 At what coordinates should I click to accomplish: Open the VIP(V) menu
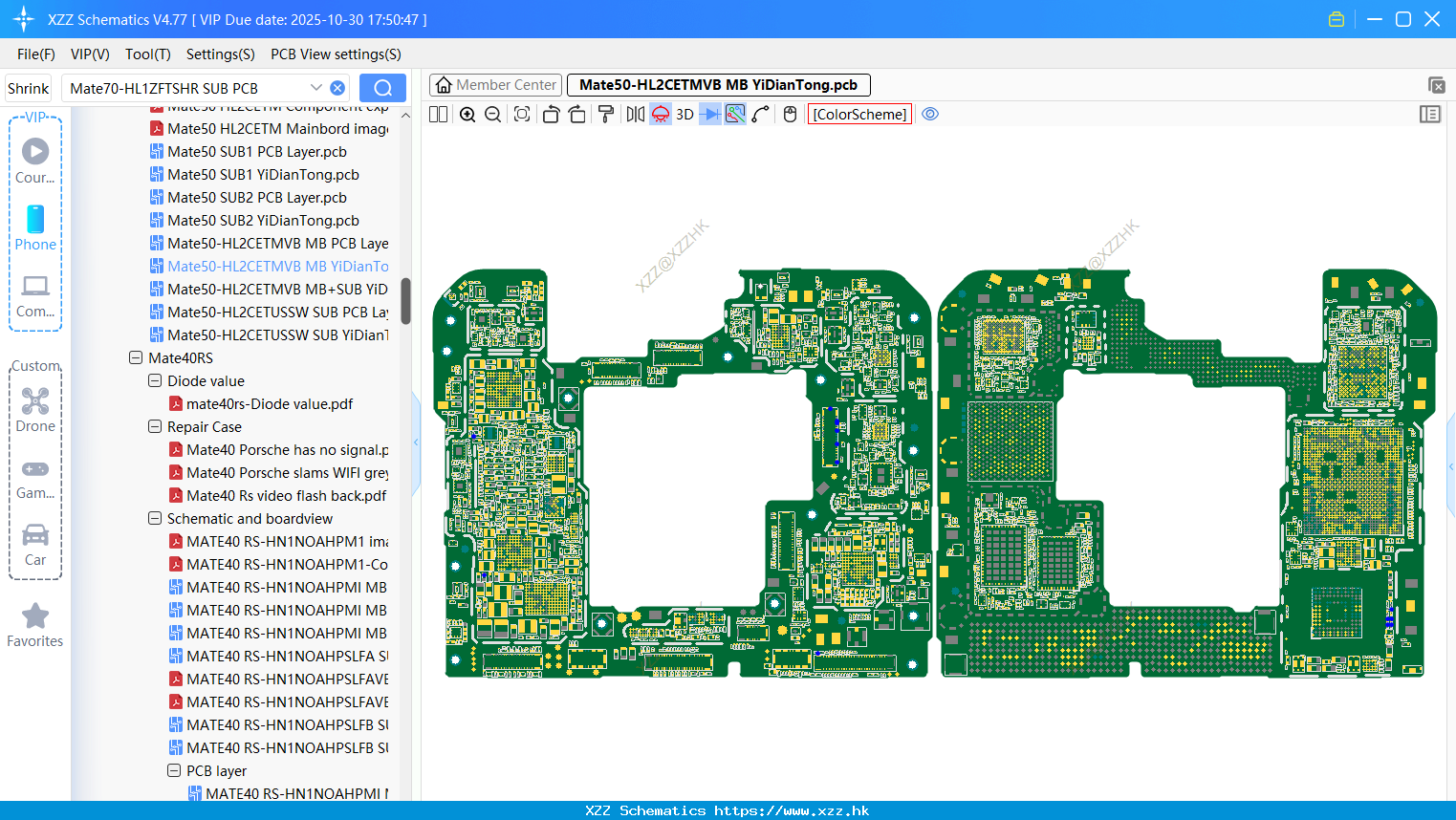[90, 54]
